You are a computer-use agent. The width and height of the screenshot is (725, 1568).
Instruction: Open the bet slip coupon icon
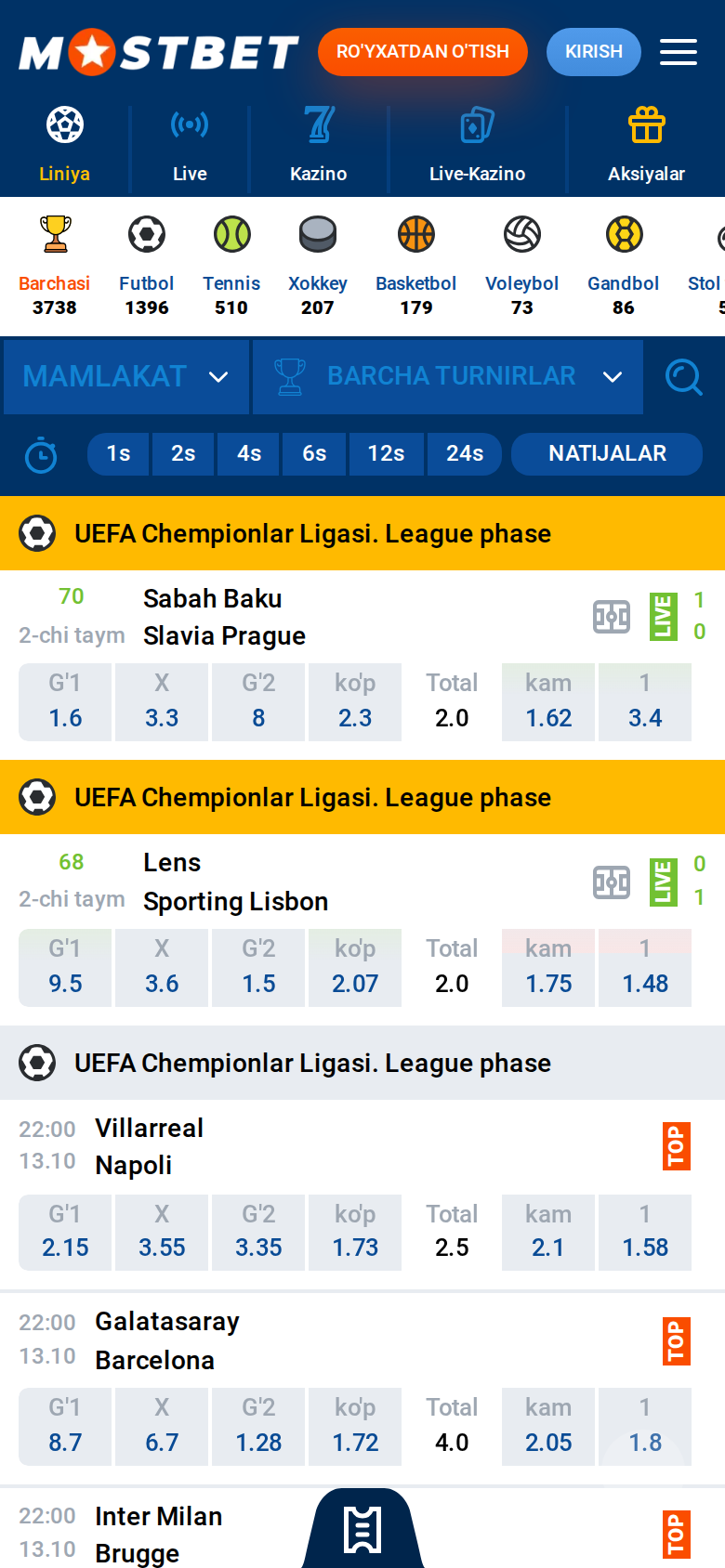pyautogui.click(x=362, y=1530)
